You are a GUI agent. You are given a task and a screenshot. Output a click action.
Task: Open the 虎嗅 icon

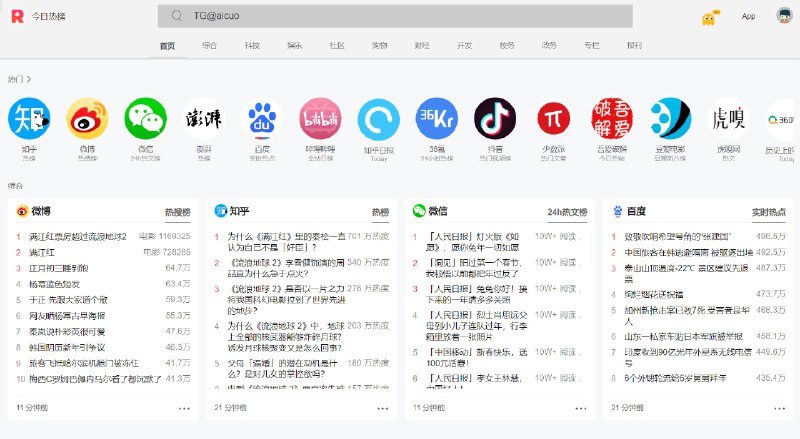click(x=728, y=119)
